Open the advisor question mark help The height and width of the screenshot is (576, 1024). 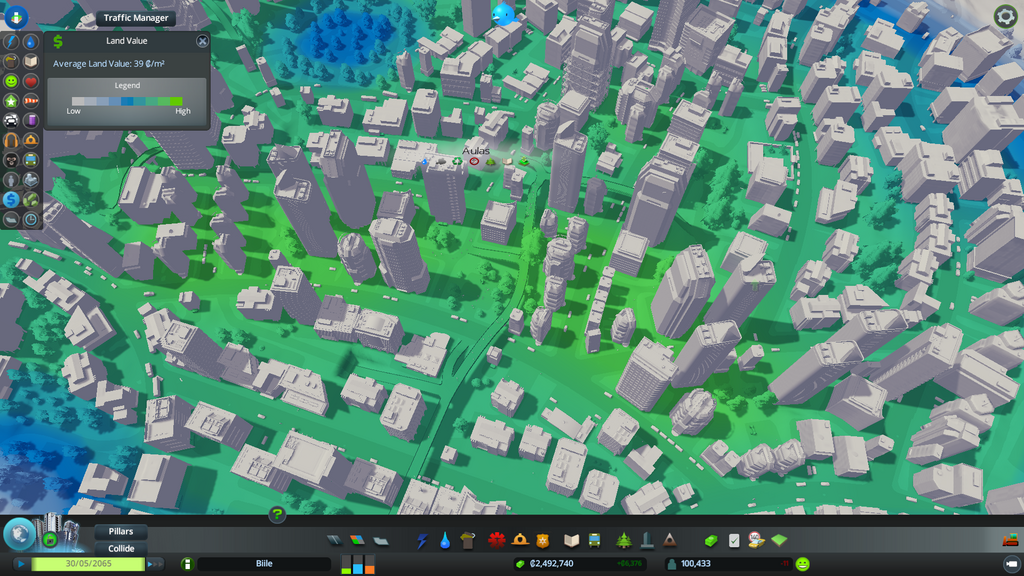277,515
